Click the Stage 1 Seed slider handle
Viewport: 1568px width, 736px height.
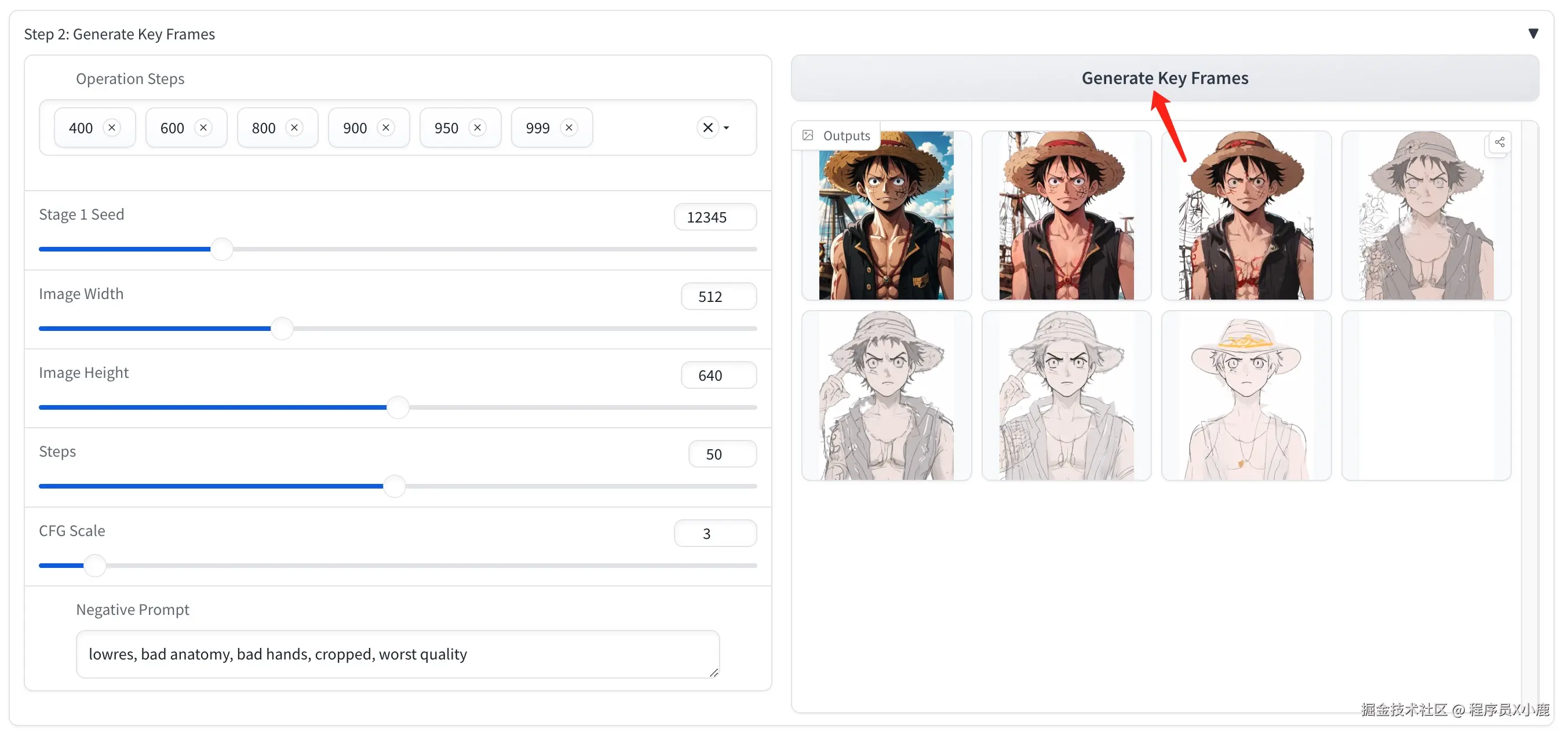tap(221, 249)
